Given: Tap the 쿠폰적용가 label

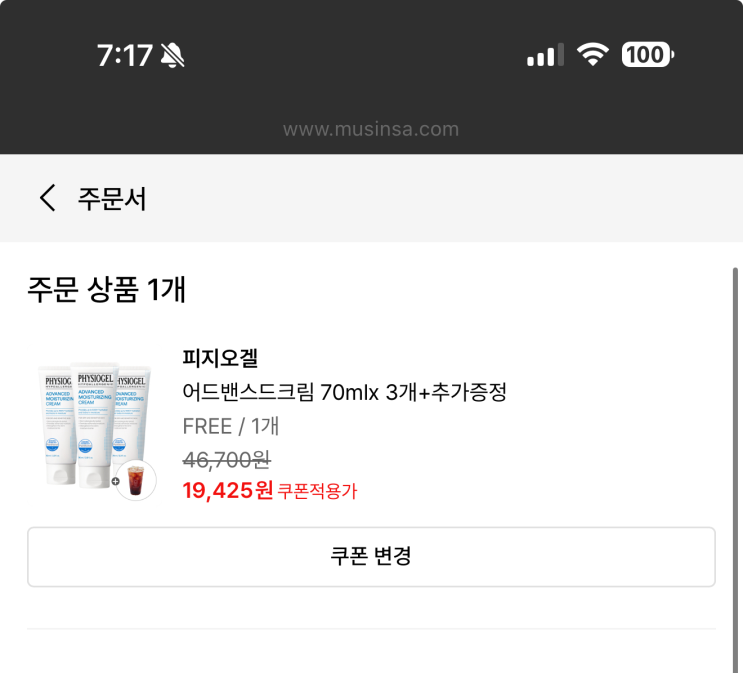Looking at the screenshot, I should [x=317, y=491].
